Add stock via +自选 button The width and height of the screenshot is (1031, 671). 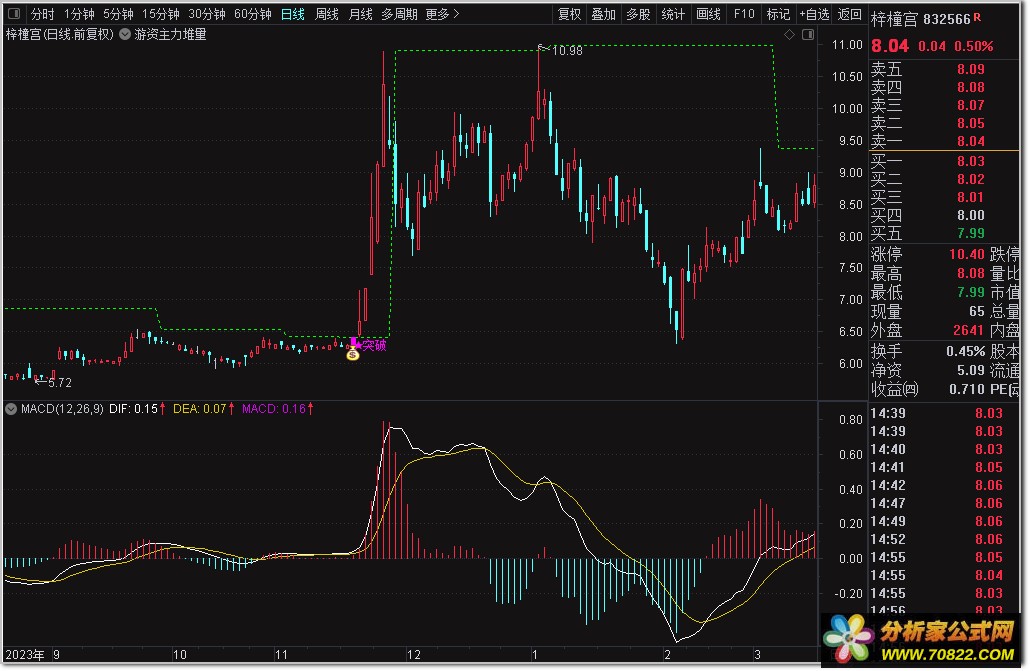(x=814, y=14)
